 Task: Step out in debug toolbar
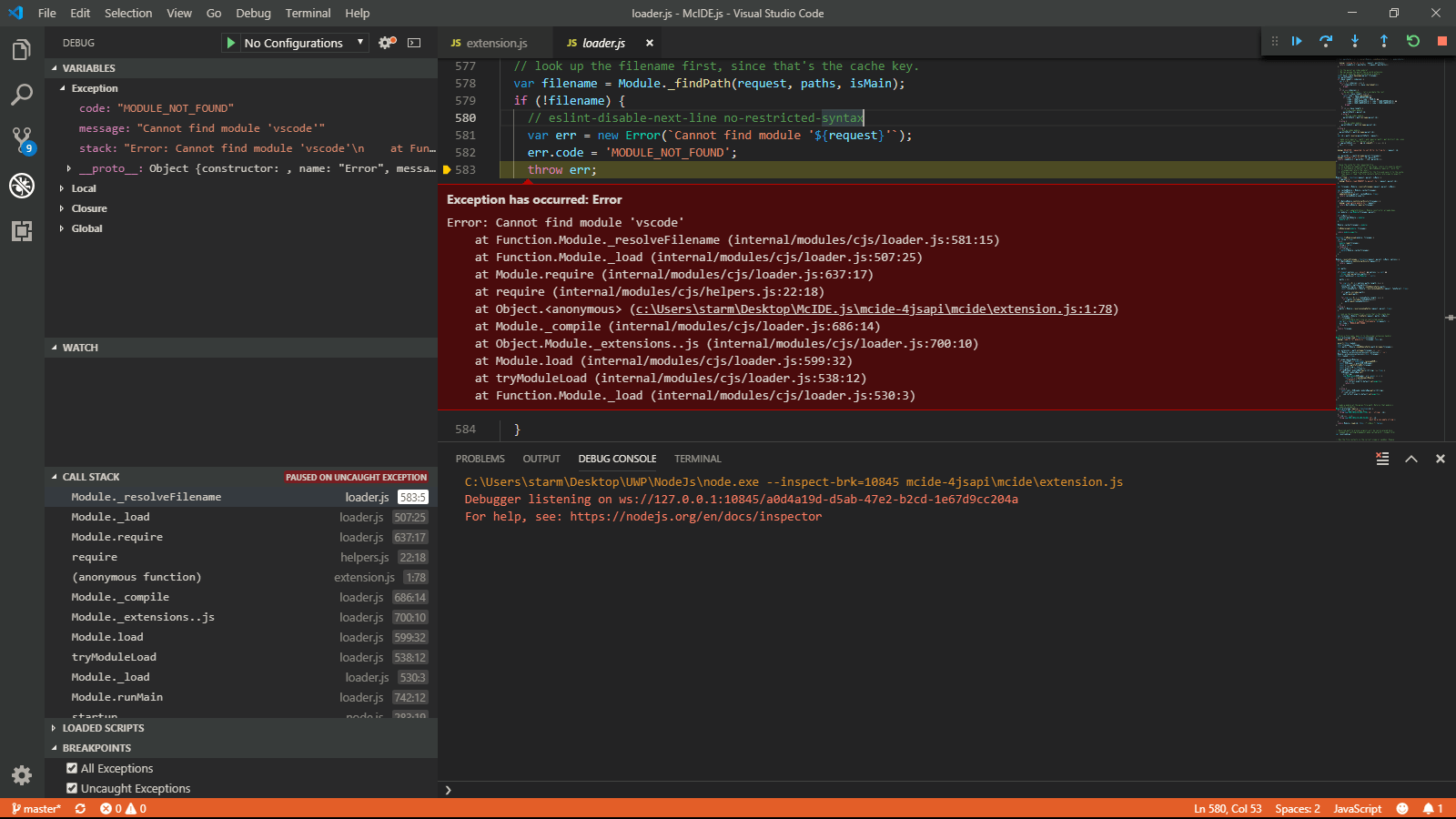1384,41
